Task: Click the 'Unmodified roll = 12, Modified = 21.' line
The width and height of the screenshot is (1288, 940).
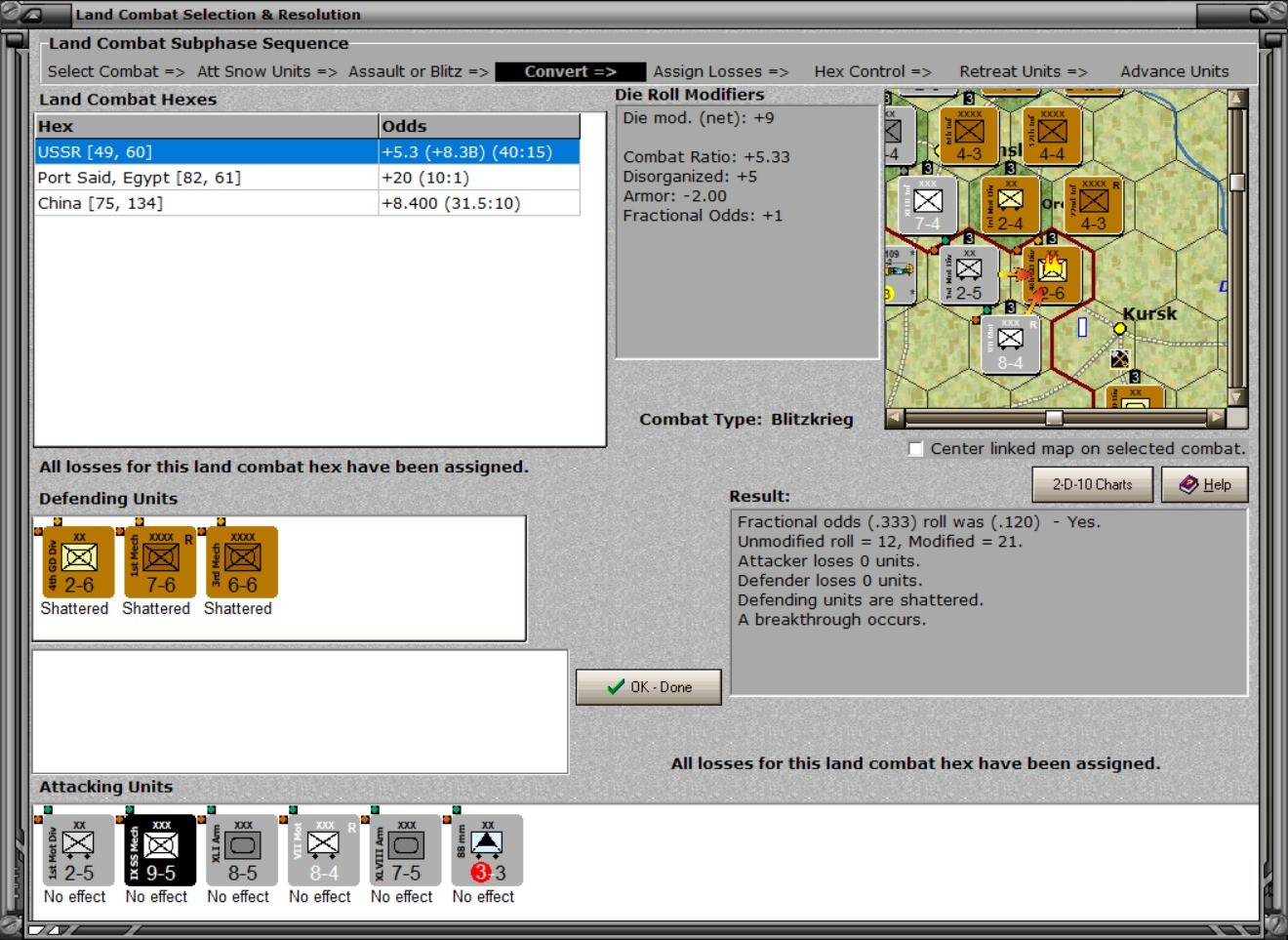Action: point(880,542)
